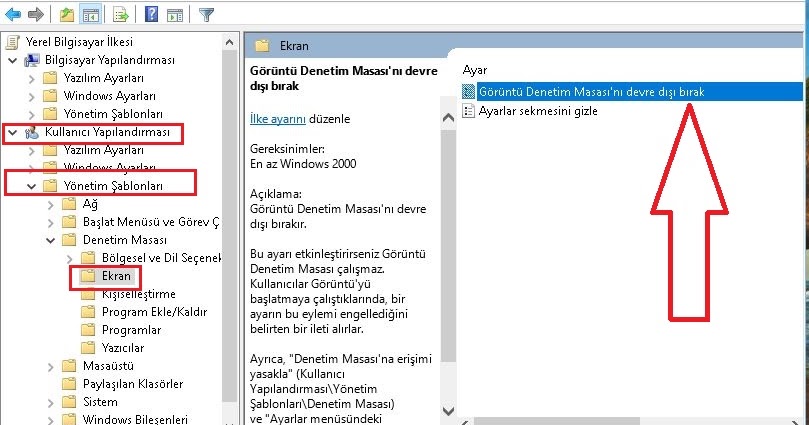Click the Bilgisayar Yapılandırması computer icon
Viewport: 809px width, 425px height.
pos(32,60)
